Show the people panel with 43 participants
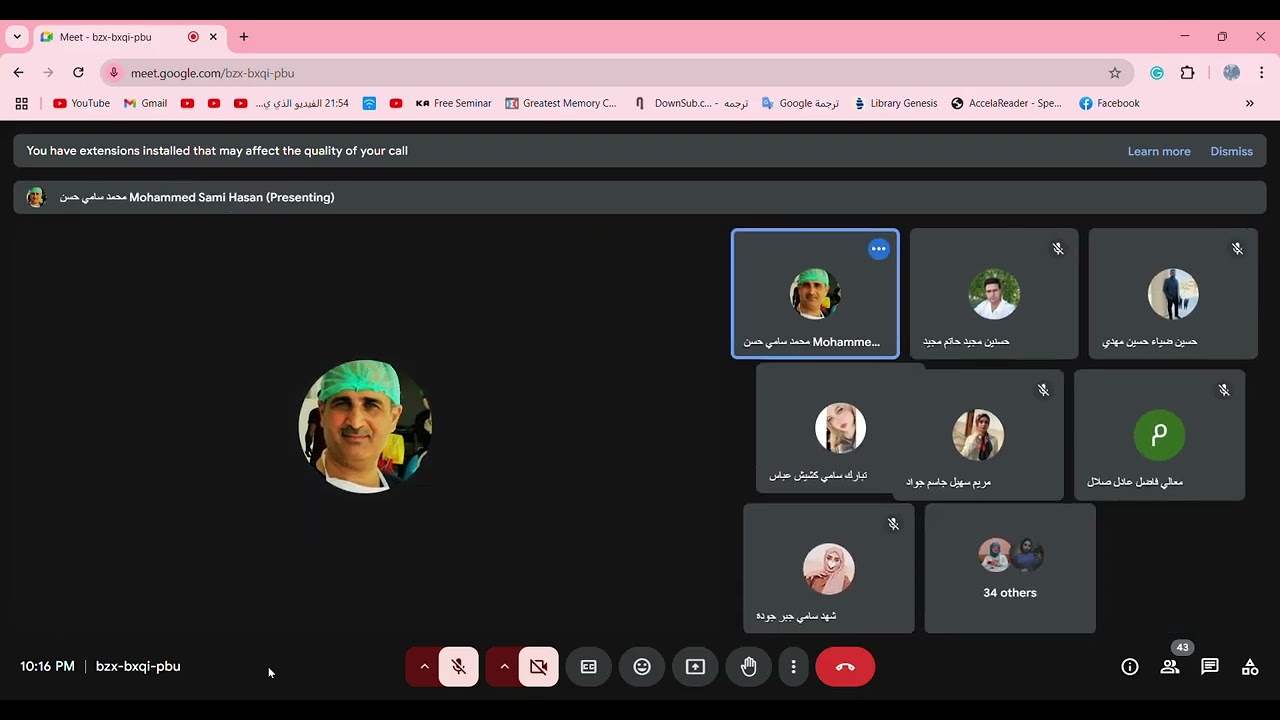1280x720 pixels. (x=1170, y=667)
